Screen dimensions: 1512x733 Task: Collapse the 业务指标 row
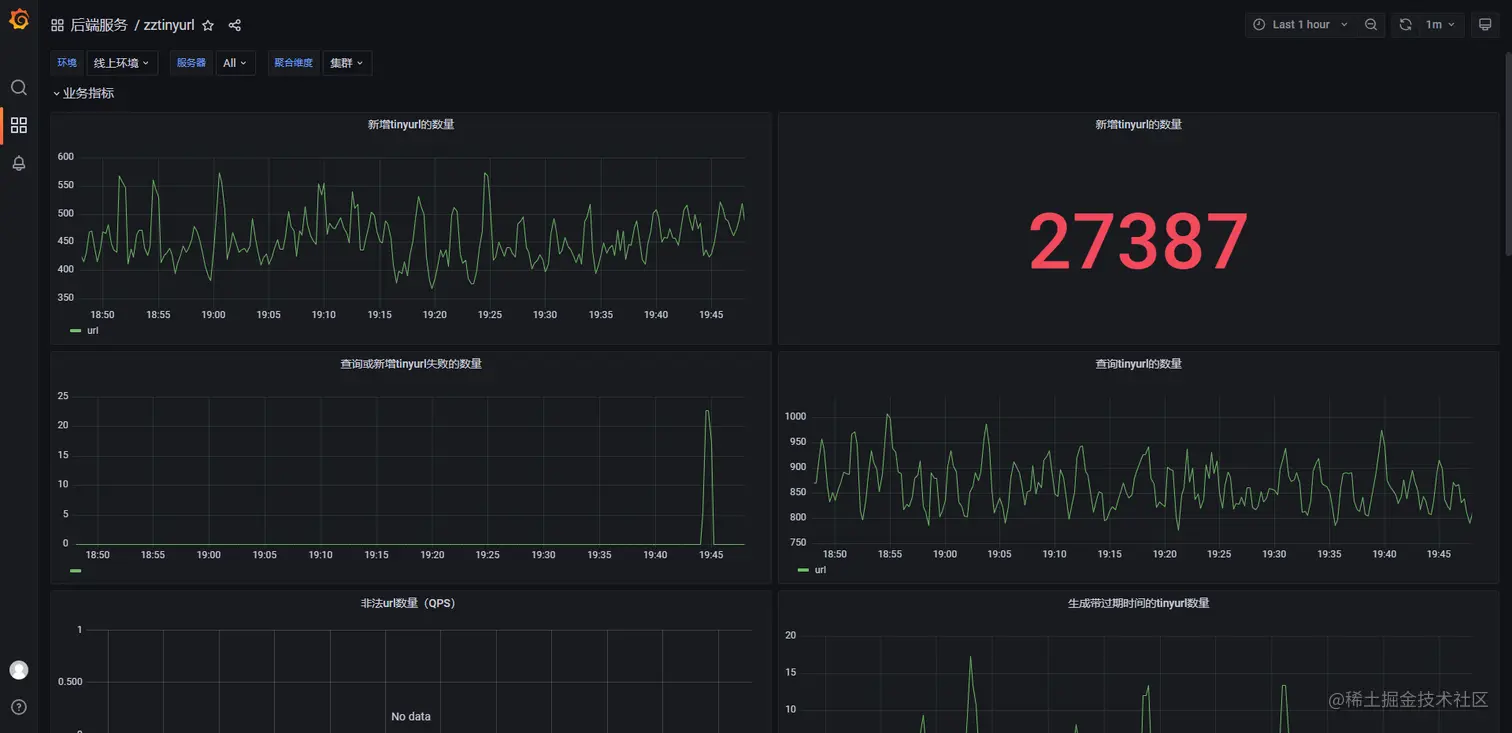coord(84,93)
